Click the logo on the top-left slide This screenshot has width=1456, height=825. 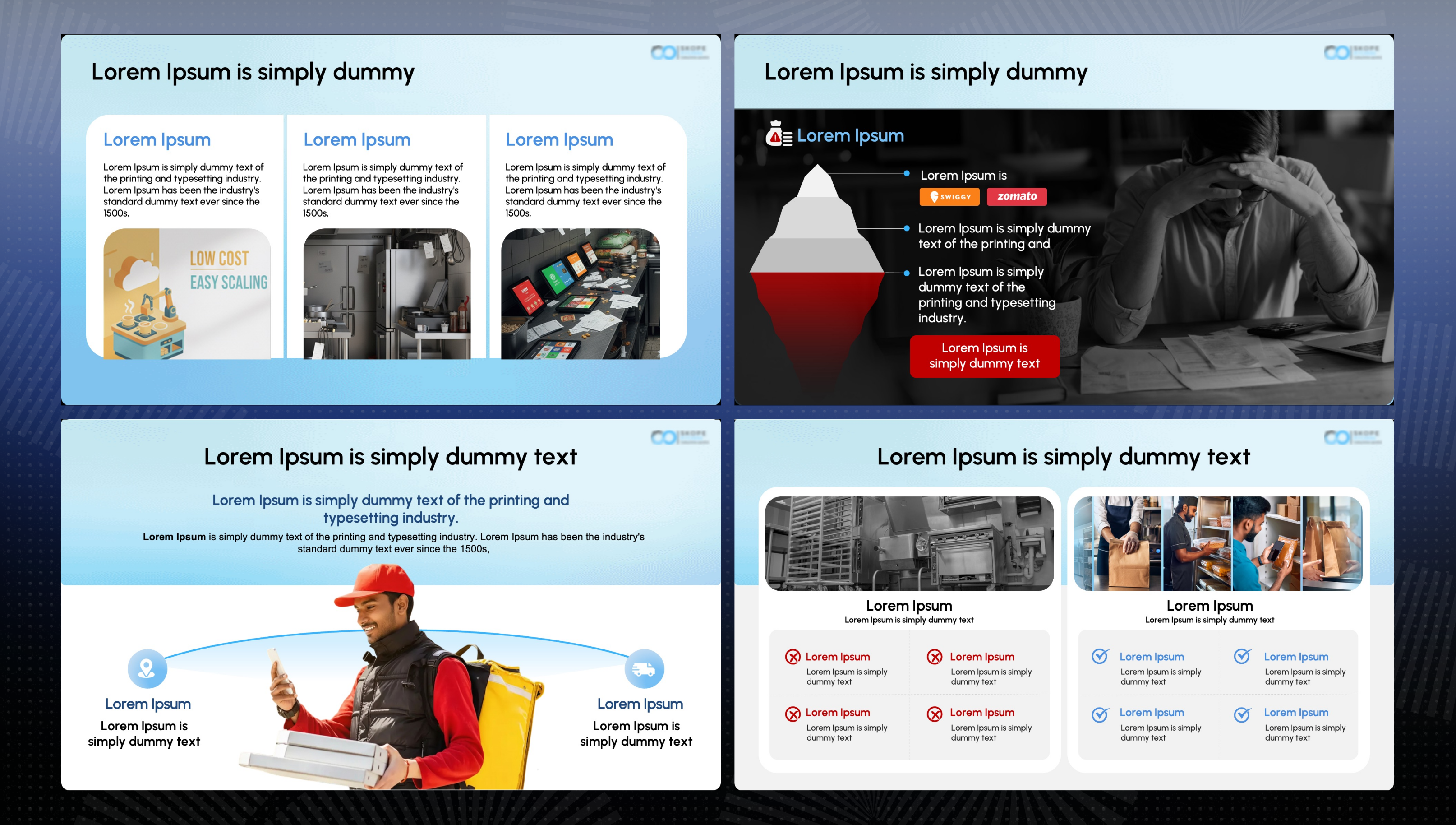pyautogui.click(x=679, y=52)
